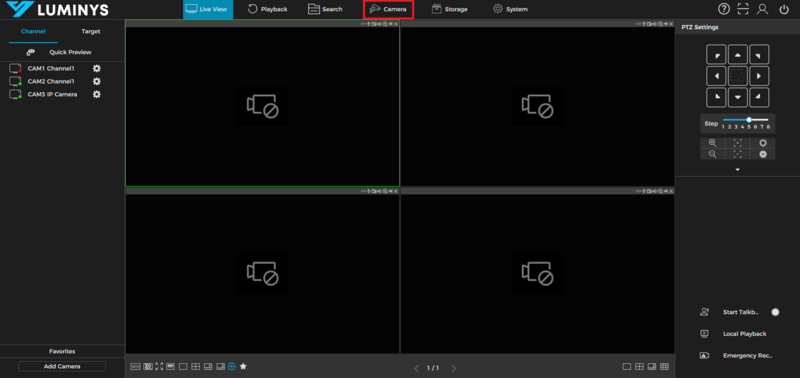
Task: Open the Live View tab
Action: click(208, 9)
